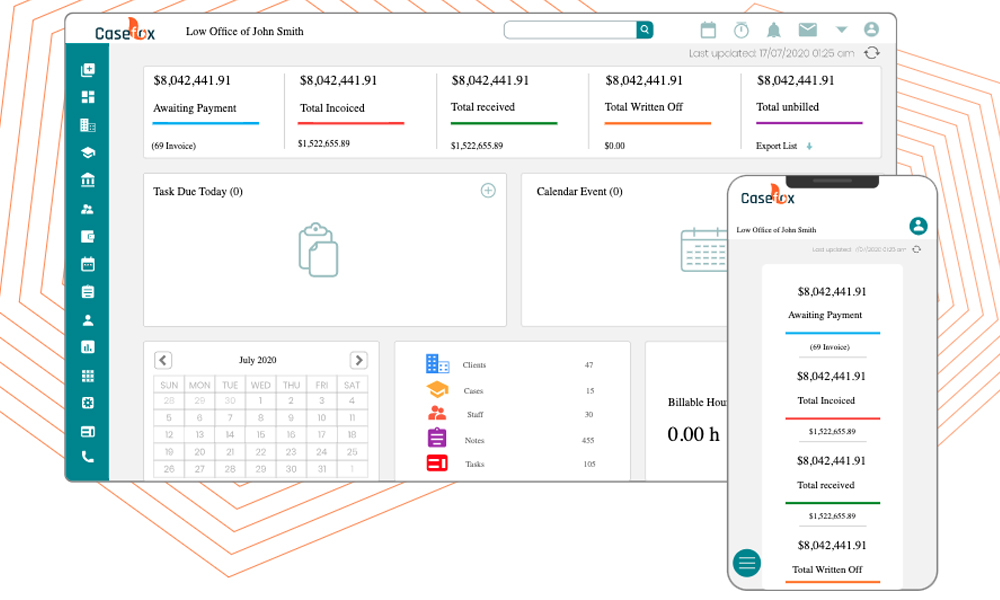Open the Tasks row red icon in summary list
This screenshot has height=600, width=1000.
tap(437, 463)
